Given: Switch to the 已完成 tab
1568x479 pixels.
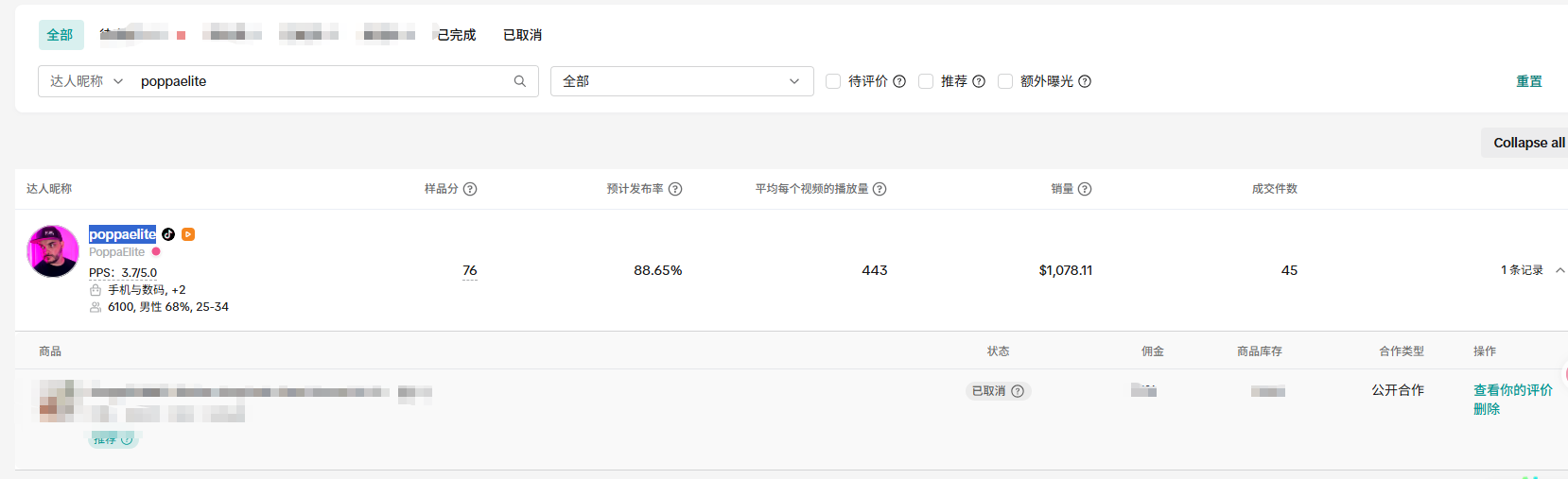Looking at the screenshot, I should point(457,35).
